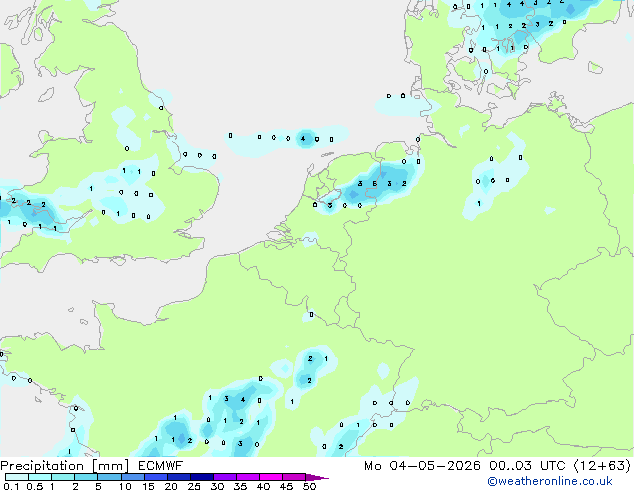This screenshot has height=490, width=634.
Task: Click the '30' legend scale label
Action: (x=218, y=486)
